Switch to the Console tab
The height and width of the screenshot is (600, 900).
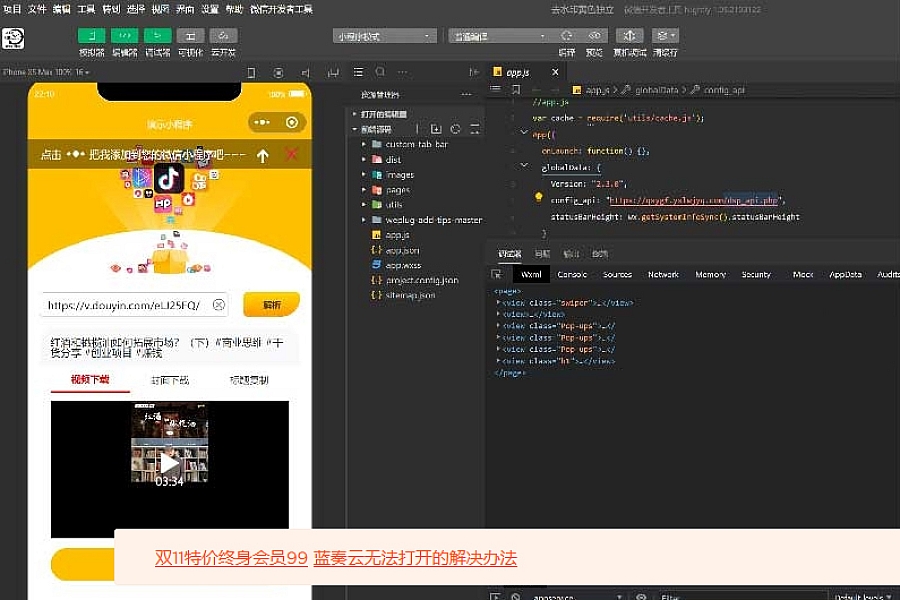pos(572,274)
